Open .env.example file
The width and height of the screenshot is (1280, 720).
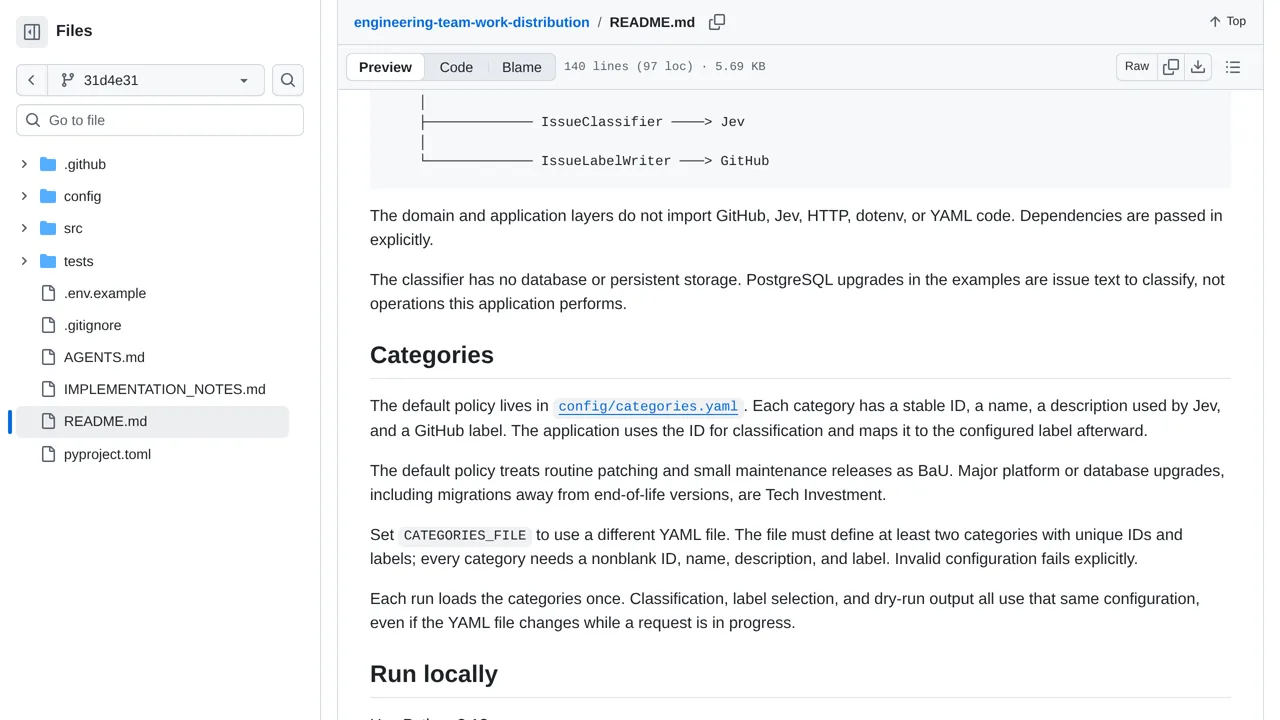tap(105, 293)
